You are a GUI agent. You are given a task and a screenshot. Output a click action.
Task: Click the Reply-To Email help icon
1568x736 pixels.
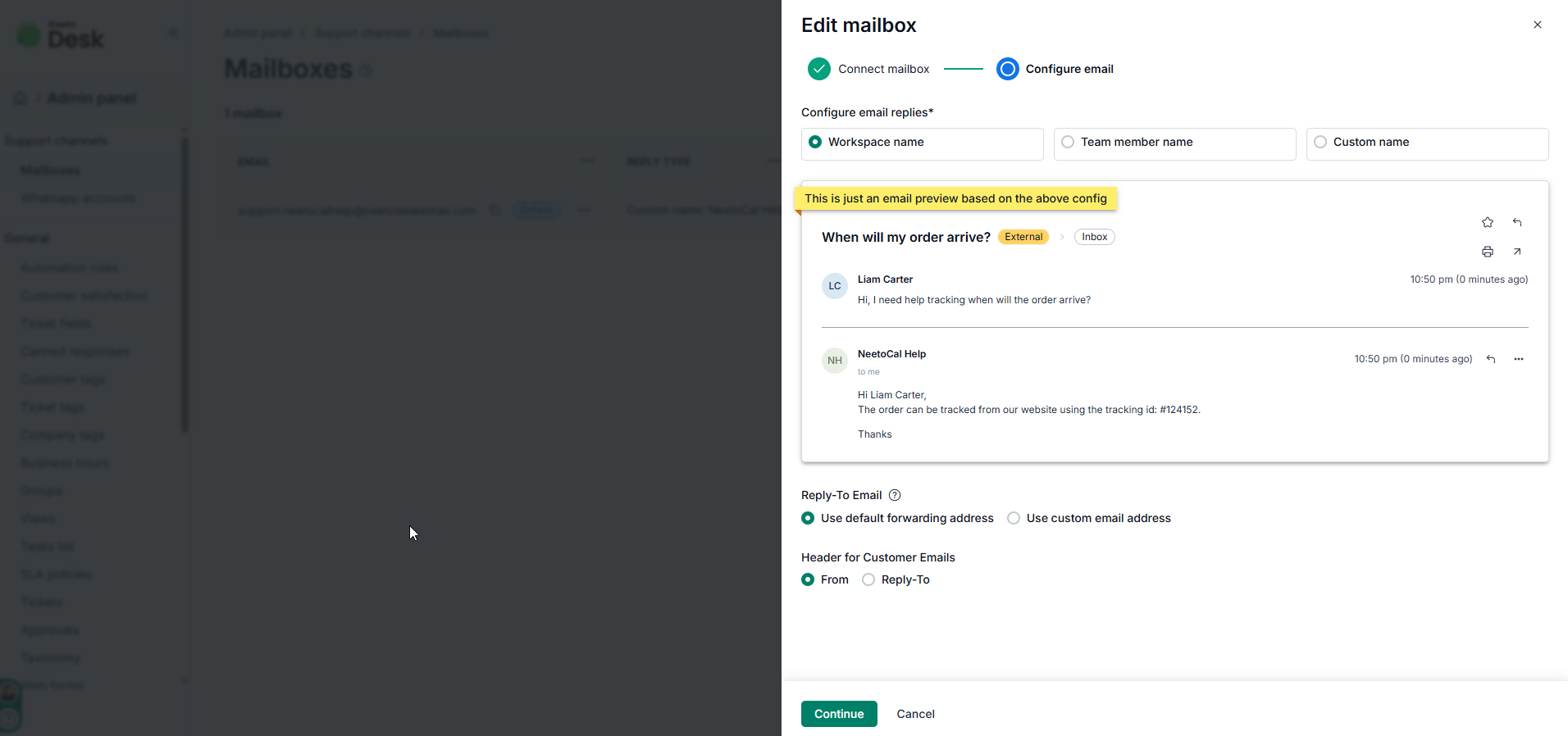tap(895, 495)
